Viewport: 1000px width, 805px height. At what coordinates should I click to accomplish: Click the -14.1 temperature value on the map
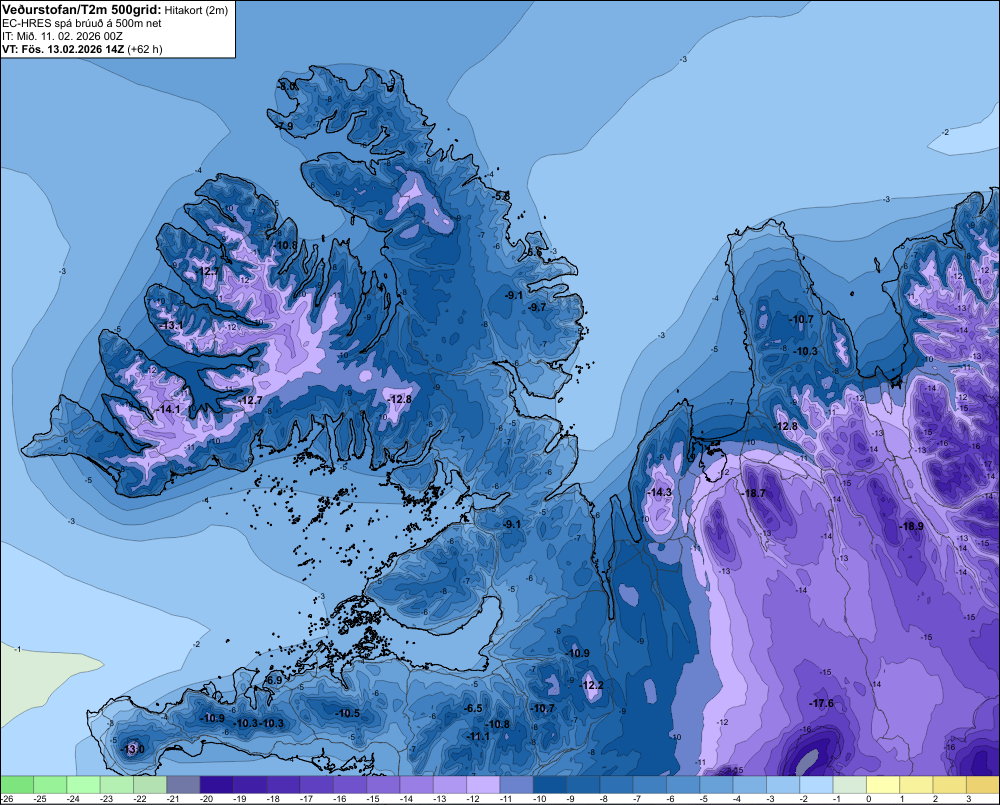[x=169, y=410]
